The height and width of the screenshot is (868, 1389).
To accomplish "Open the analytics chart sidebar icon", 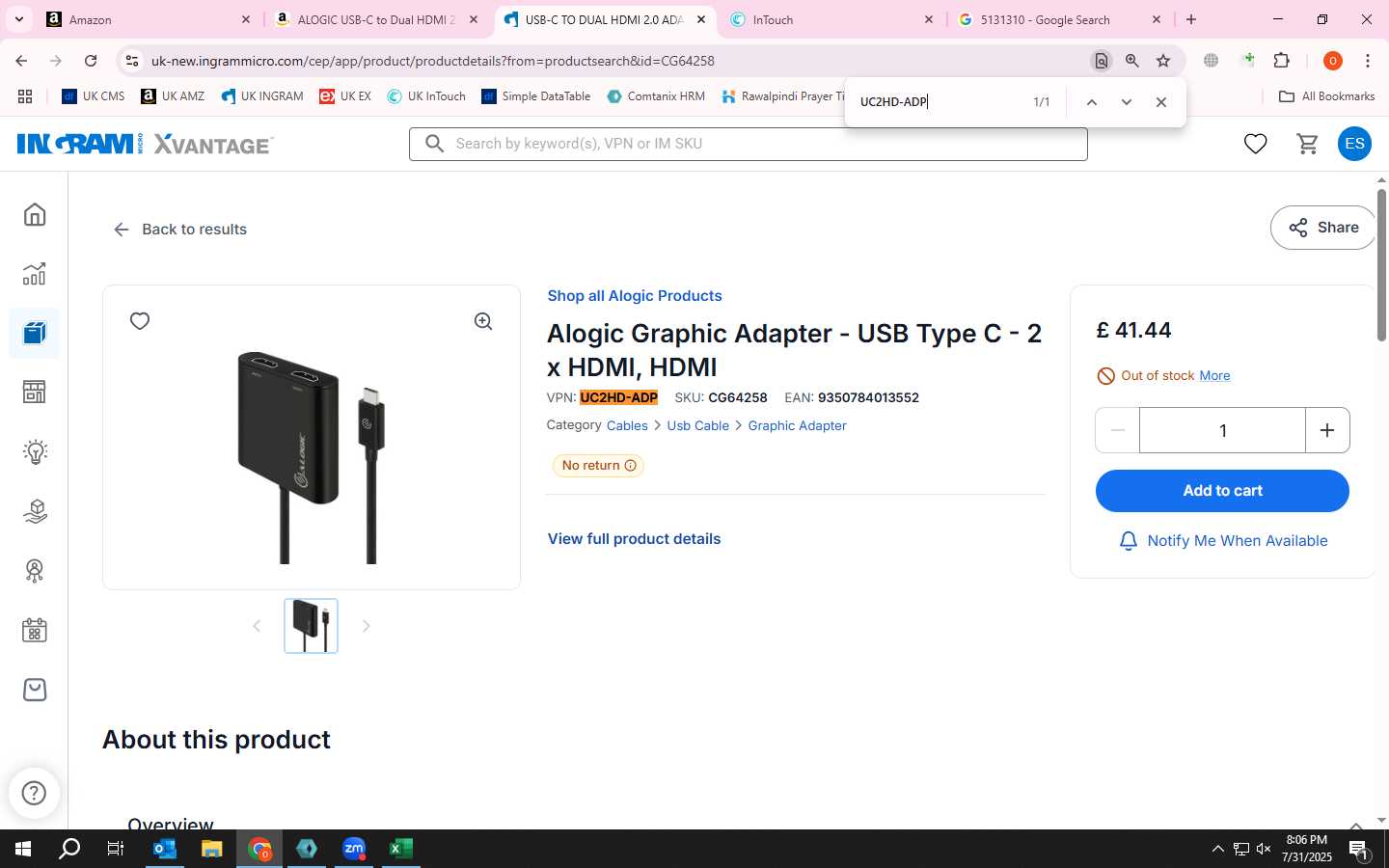I will click(35, 274).
